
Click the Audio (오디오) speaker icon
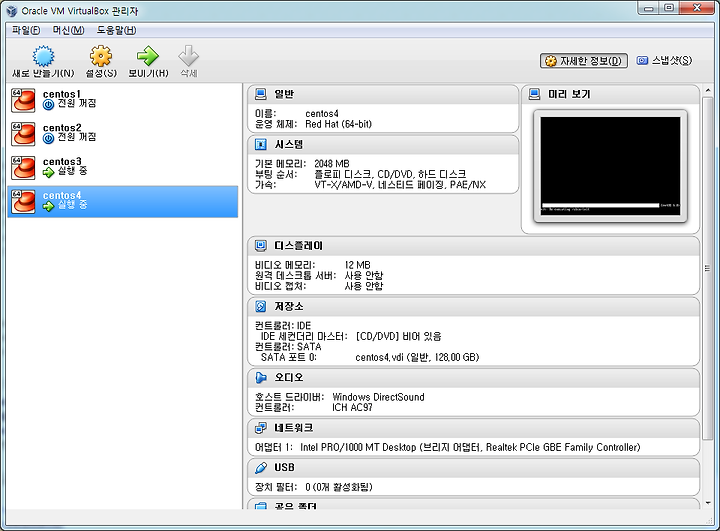click(261, 378)
